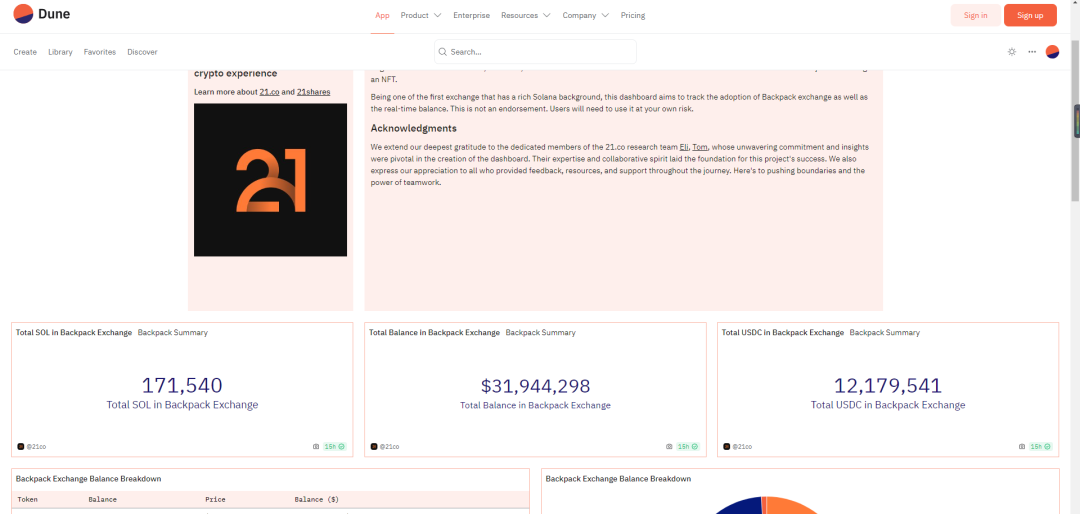Screen dimensions: 1080x514
Task: Open Tom's profile link in Acknowledgments
Action: pyautogui.click(x=700, y=147)
